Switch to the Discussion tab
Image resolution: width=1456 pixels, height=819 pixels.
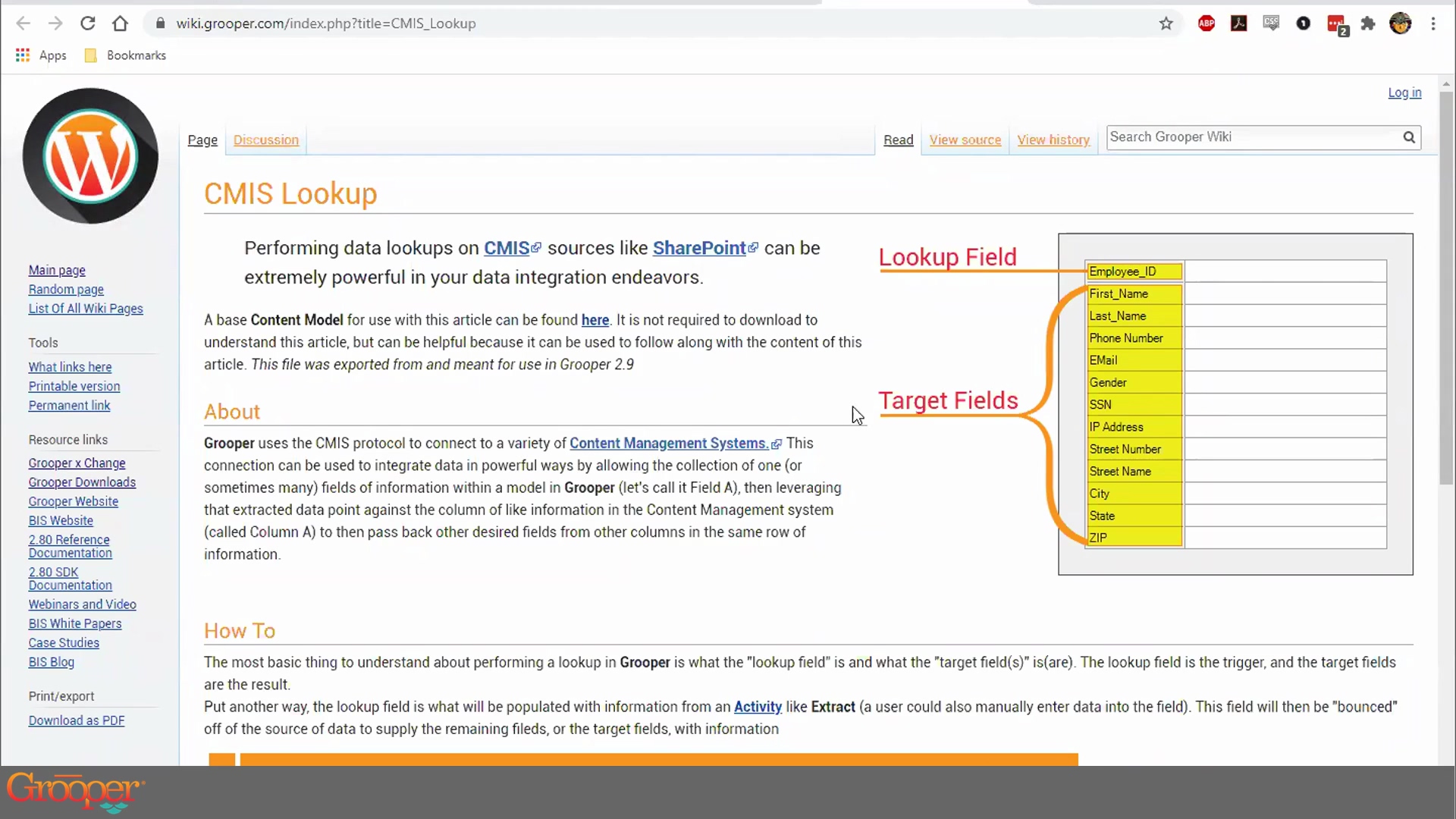click(x=265, y=140)
